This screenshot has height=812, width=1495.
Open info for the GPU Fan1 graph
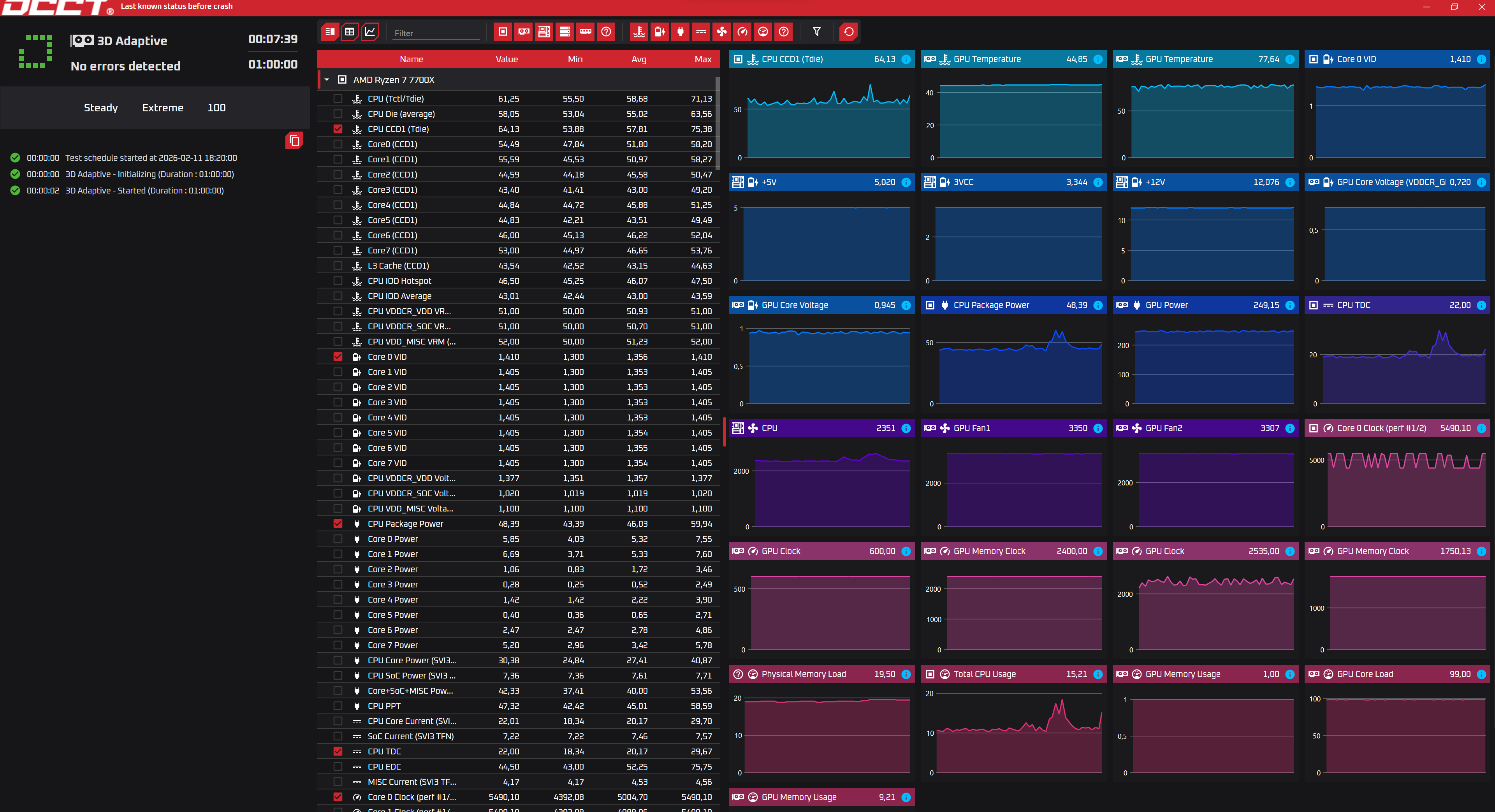pos(1098,428)
